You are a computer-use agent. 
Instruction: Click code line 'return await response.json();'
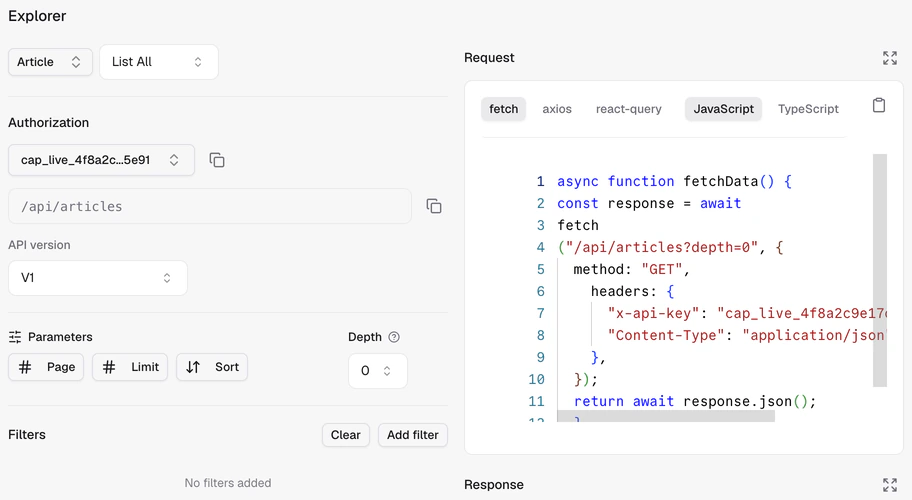695,401
